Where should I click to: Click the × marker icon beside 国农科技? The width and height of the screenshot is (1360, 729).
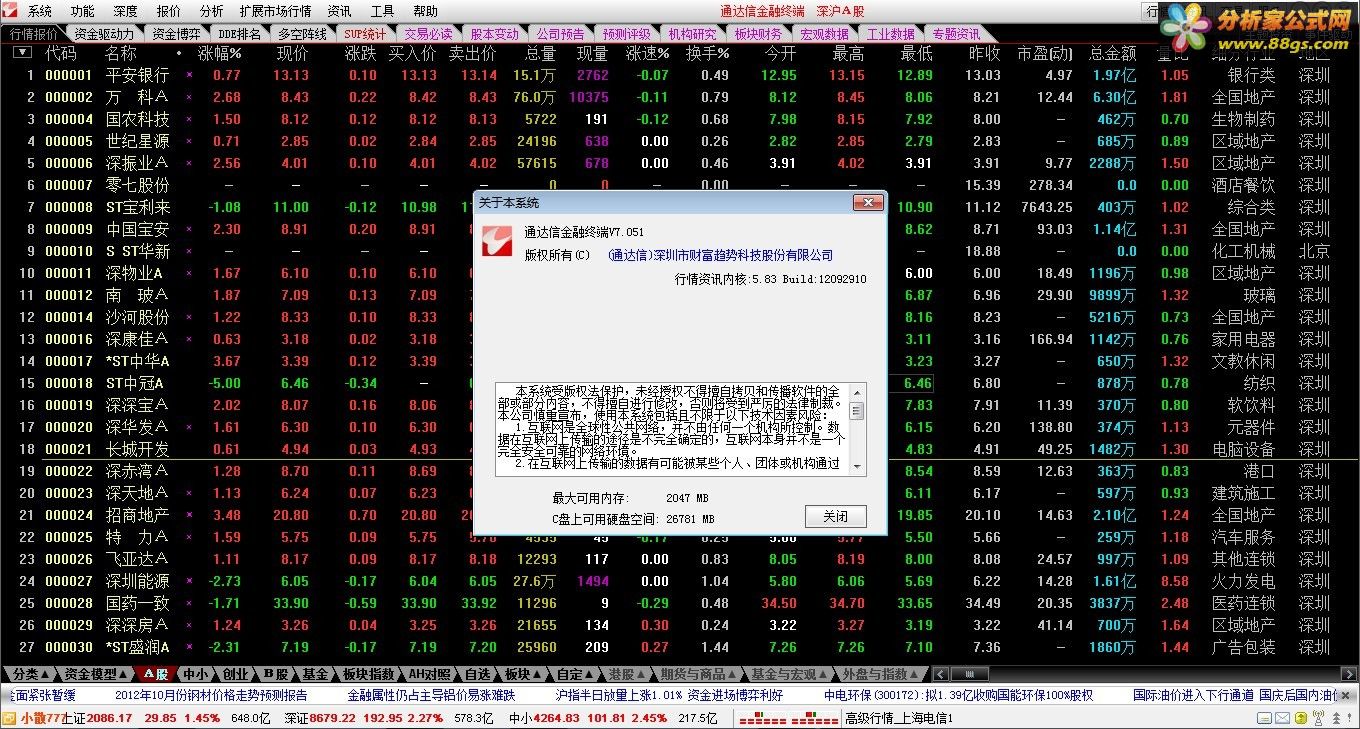point(189,119)
